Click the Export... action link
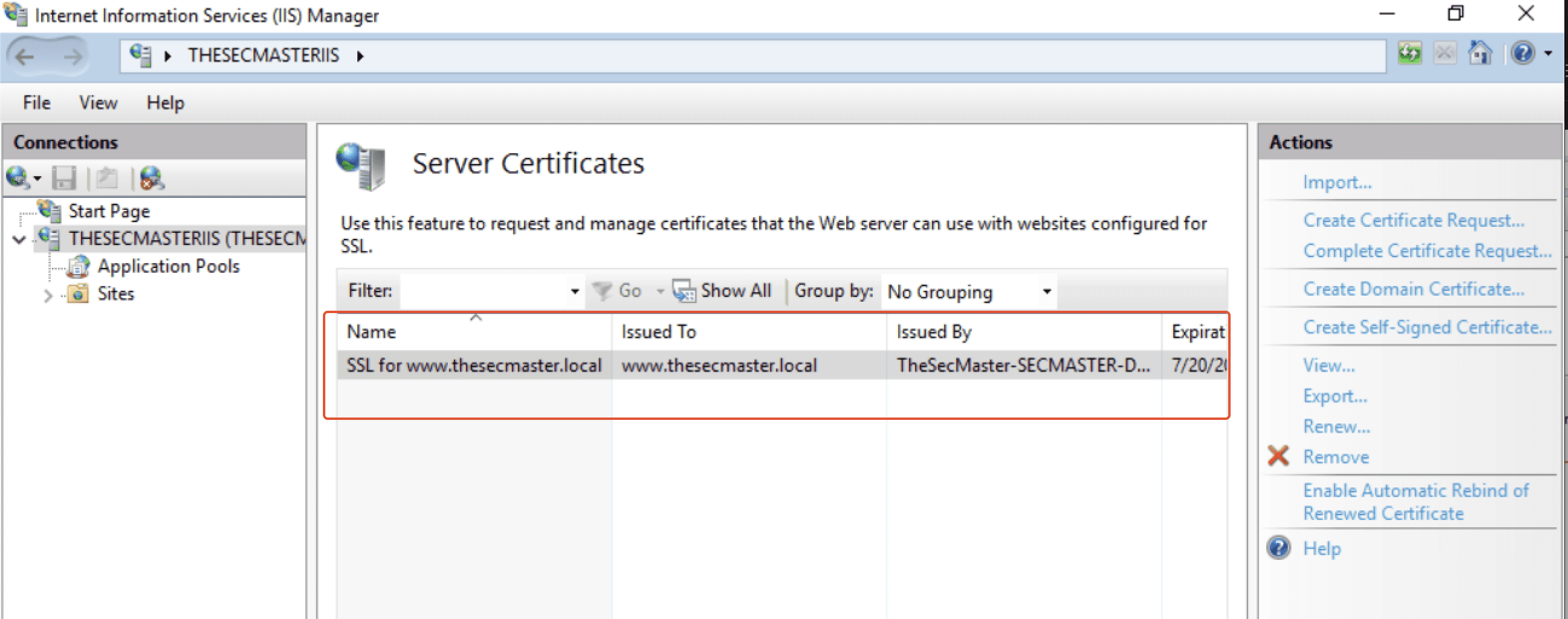This screenshot has width=1568, height=619. [1335, 396]
